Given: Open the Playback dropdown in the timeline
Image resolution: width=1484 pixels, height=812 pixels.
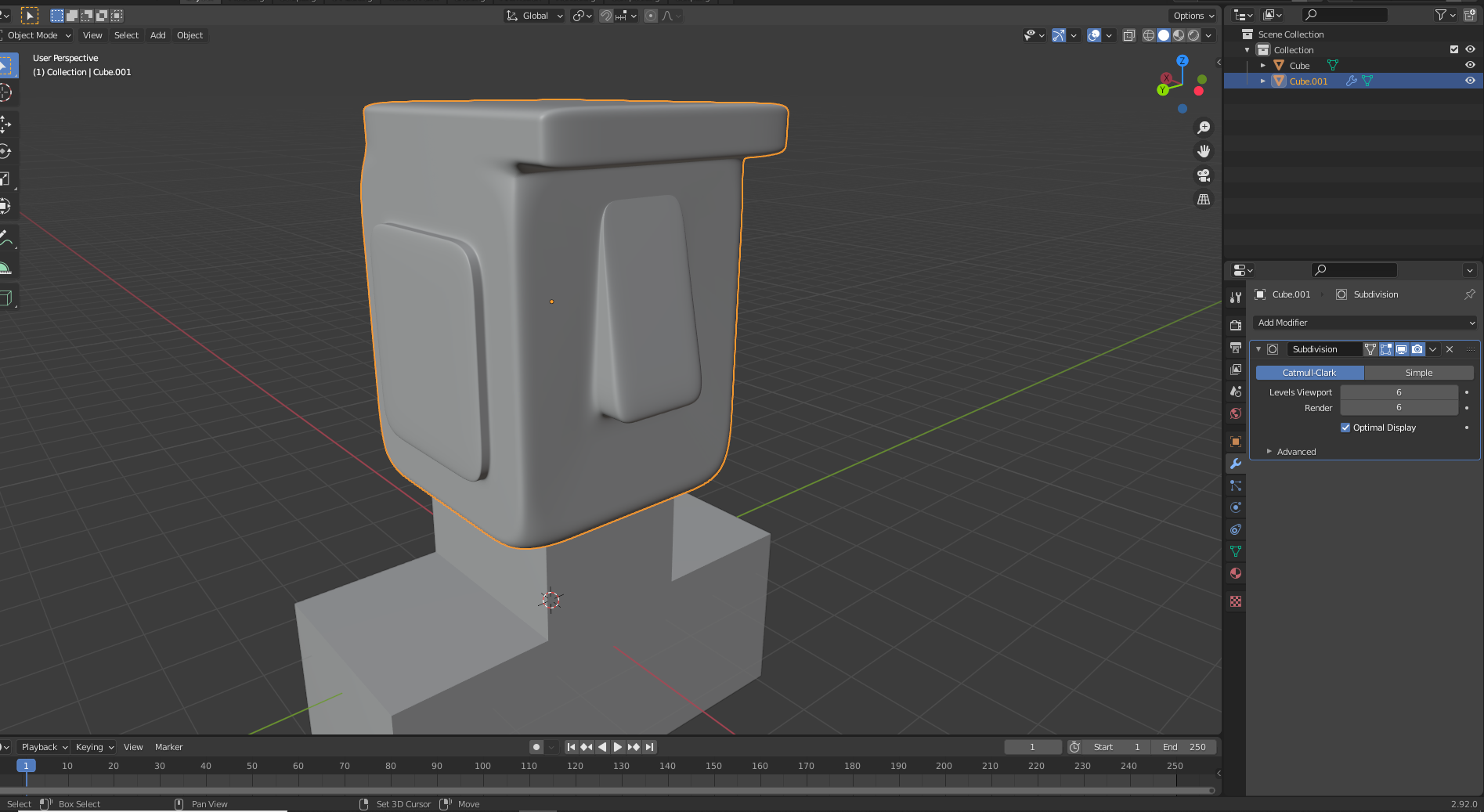Looking at the screenshot, I should [44, 747].
